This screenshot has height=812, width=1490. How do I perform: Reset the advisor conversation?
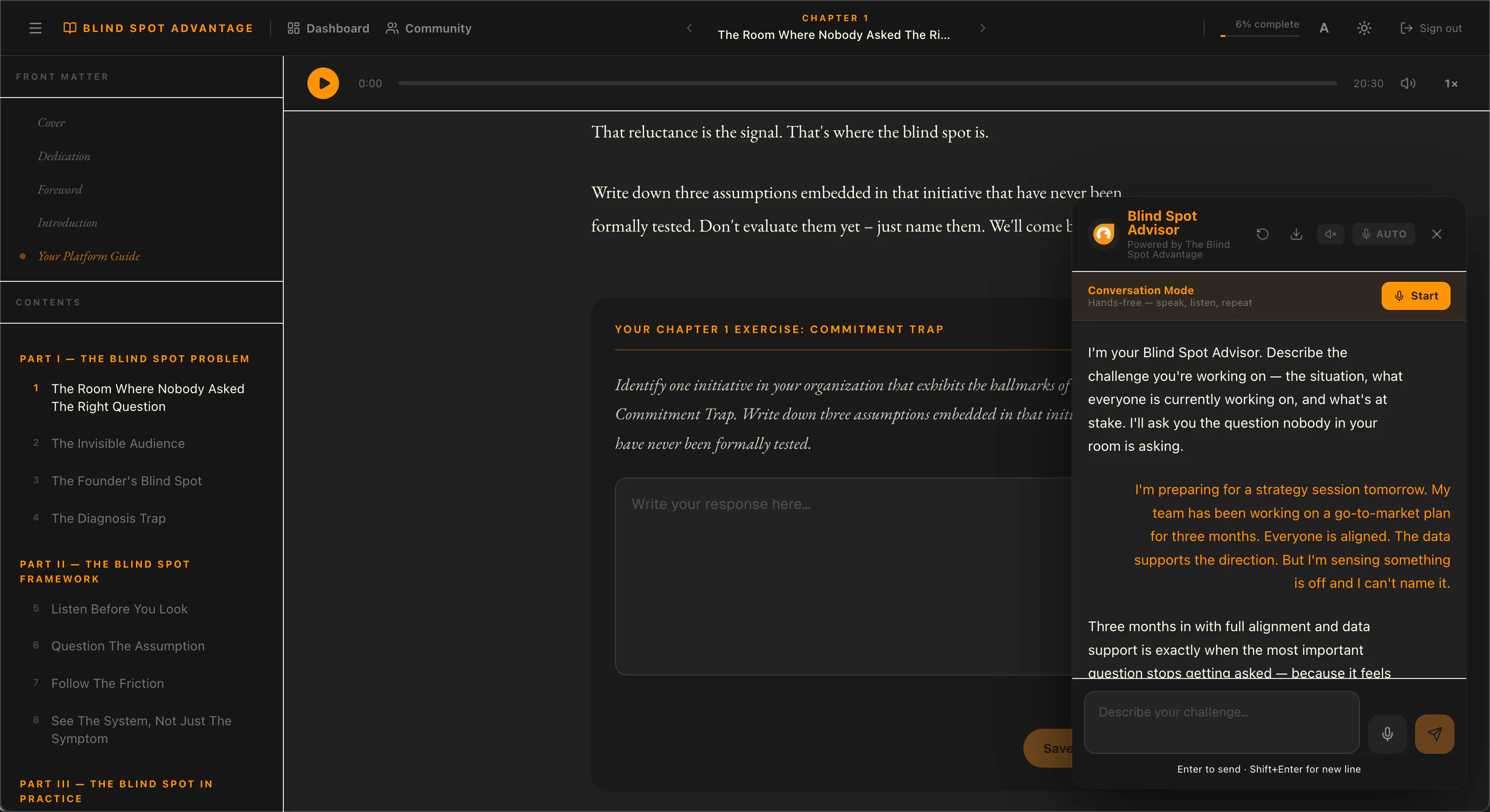1263,234
